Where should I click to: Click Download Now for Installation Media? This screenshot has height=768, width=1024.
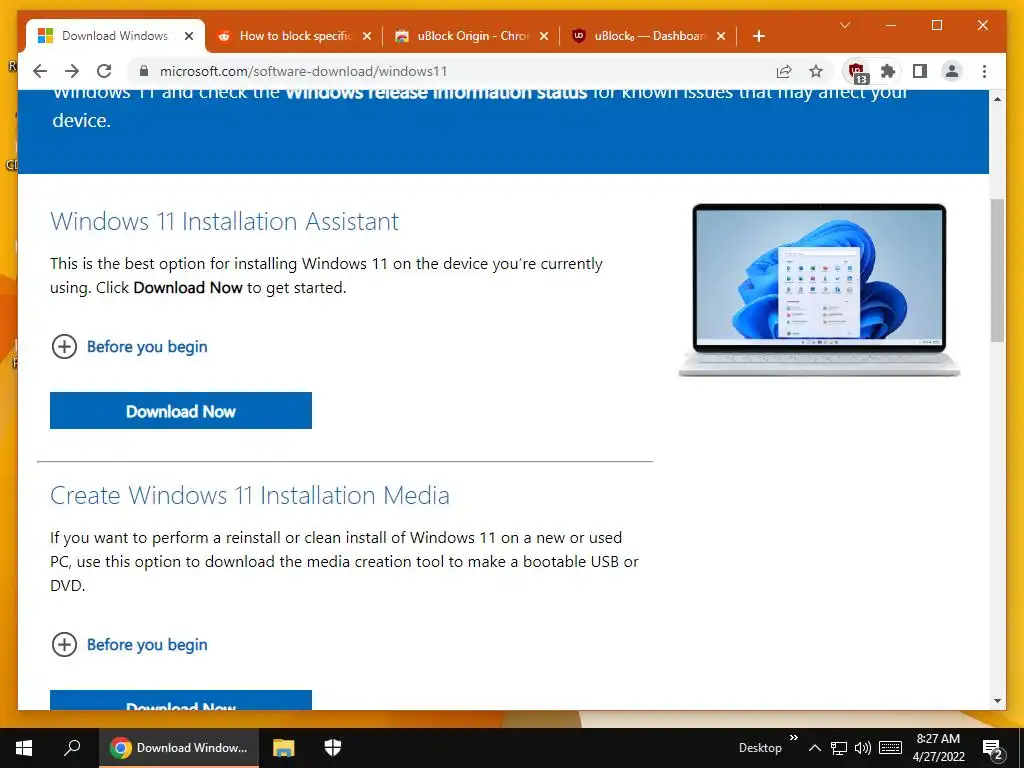click(x=181, y=700)
